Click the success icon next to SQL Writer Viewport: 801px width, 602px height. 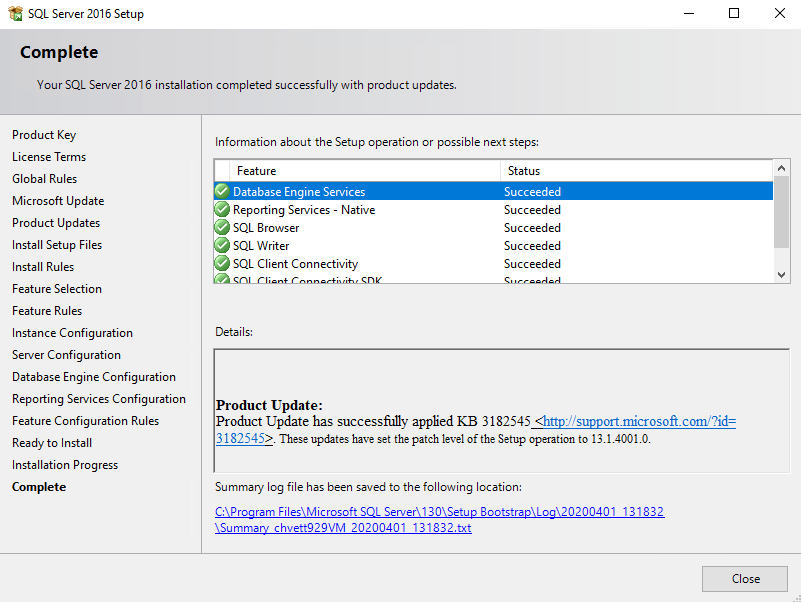[222, 246]
